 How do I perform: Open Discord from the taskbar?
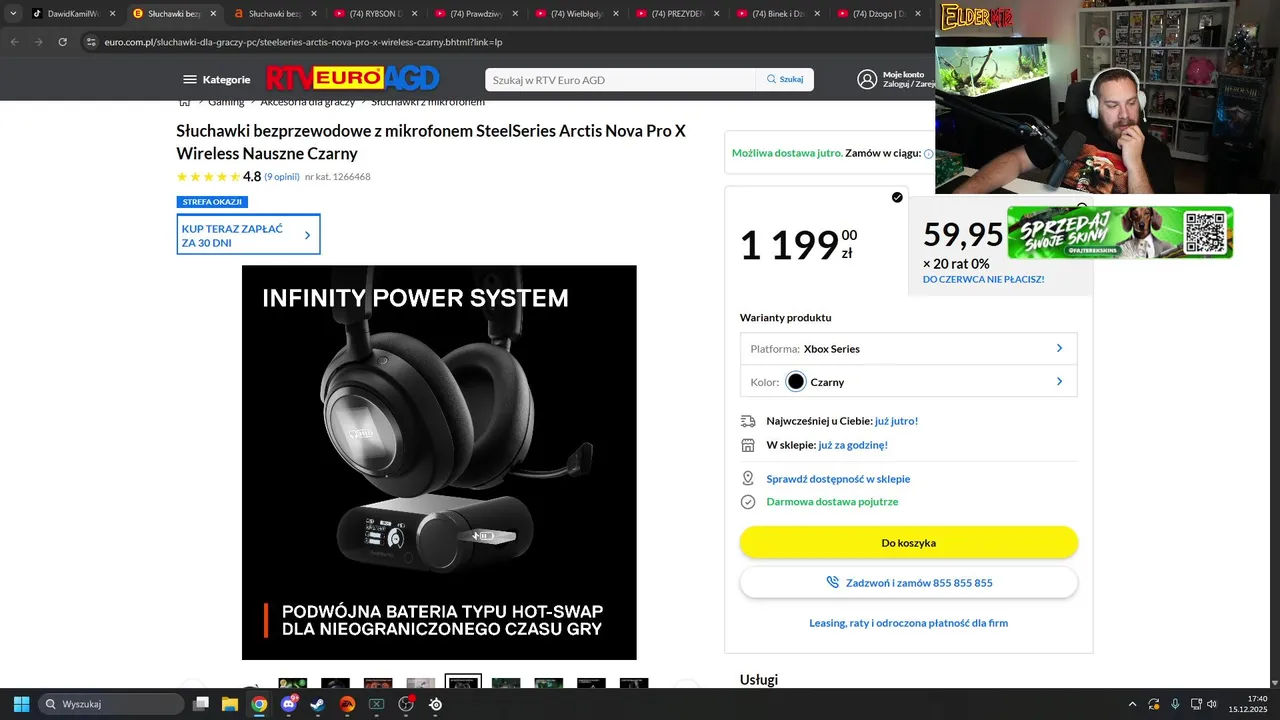tap(289, 704)
